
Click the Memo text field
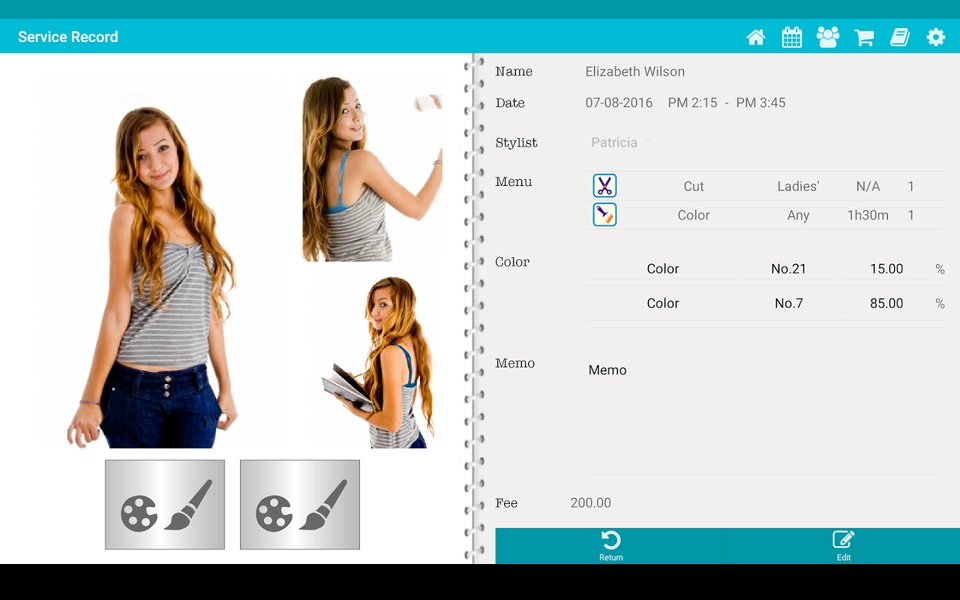(764, 419)
